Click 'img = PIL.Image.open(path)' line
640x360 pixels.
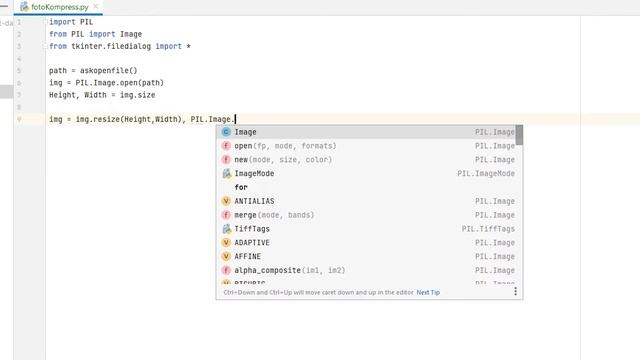point(106,83)
